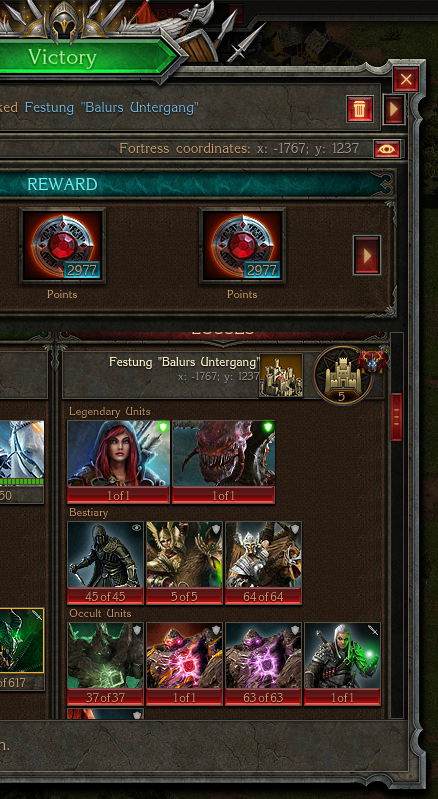Advance reward list with red arrow button
The image size is (438, 799).
click(367, 255)
